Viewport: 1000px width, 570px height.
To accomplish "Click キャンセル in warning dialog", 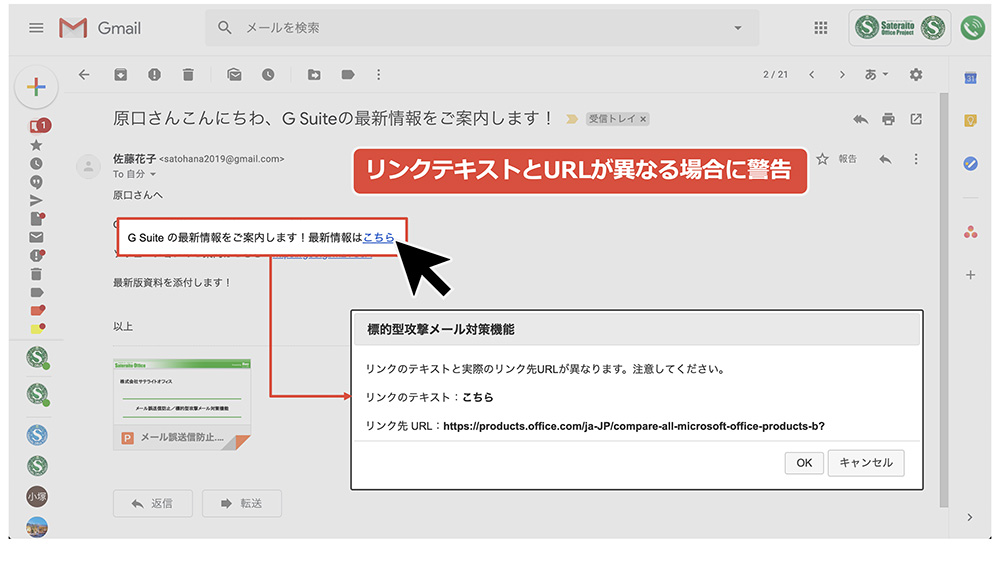I will point(865,463).
